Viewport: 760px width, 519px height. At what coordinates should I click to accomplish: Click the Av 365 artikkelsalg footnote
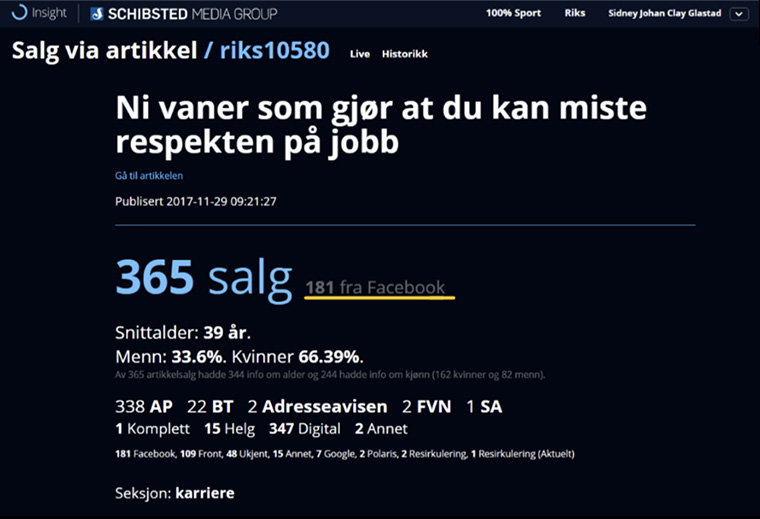(x=330, y=375)
